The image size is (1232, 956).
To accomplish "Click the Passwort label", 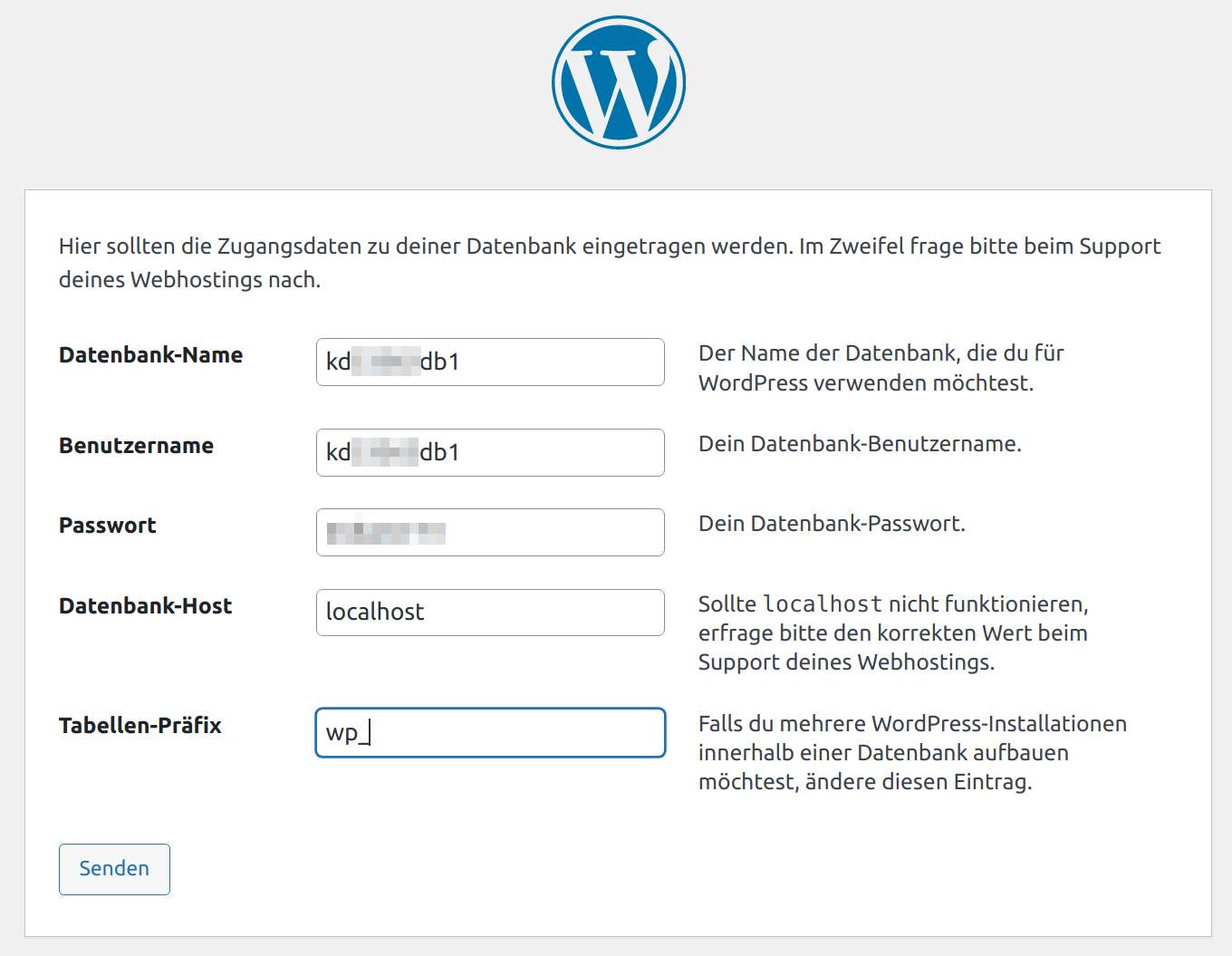I will pyautogui.click(x=107, y=526).
